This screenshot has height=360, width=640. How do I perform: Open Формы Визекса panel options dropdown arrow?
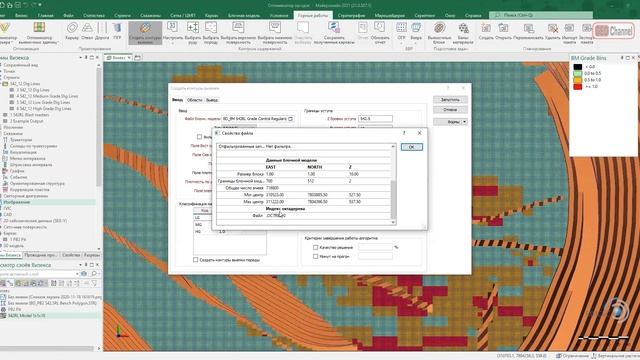(x=81, y=58)
